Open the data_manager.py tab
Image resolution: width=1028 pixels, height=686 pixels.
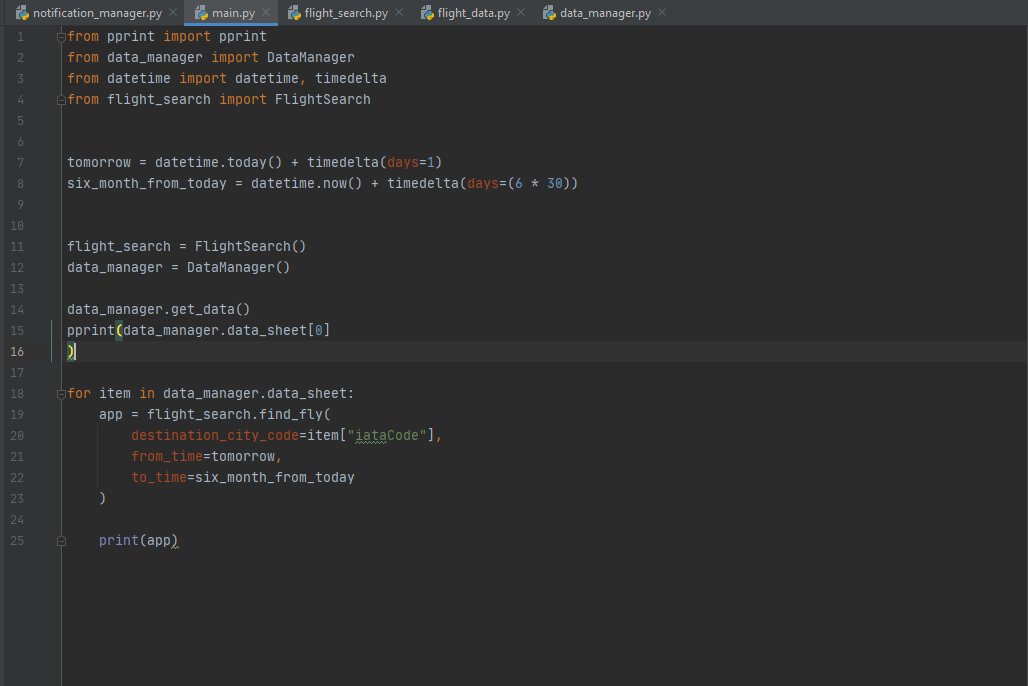(x=604, y=12)
